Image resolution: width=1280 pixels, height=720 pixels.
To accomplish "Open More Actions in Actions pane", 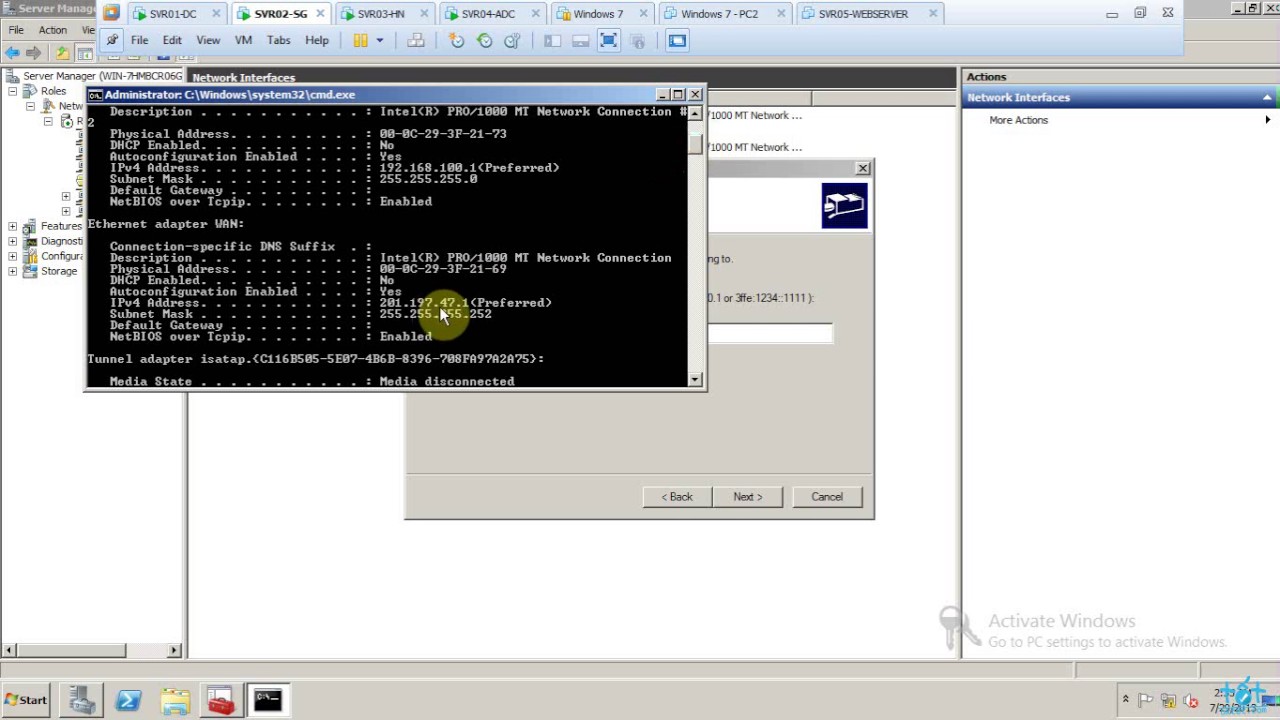I will point(1018,120).
